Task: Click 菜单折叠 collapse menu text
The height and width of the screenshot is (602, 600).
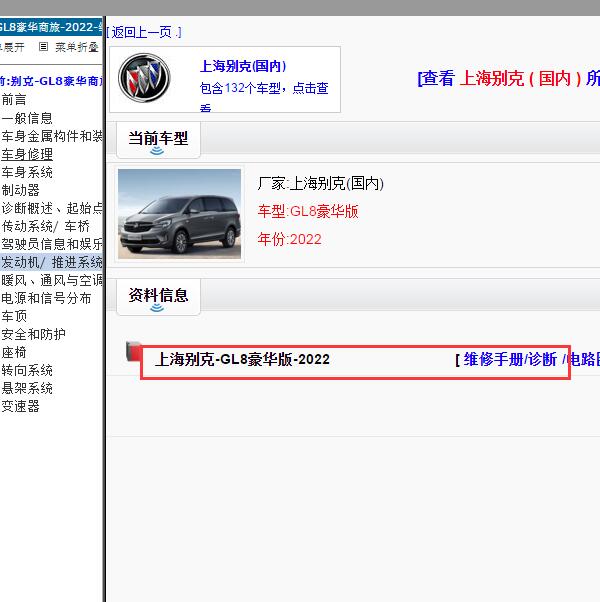Action: click(x=77, y=47)
